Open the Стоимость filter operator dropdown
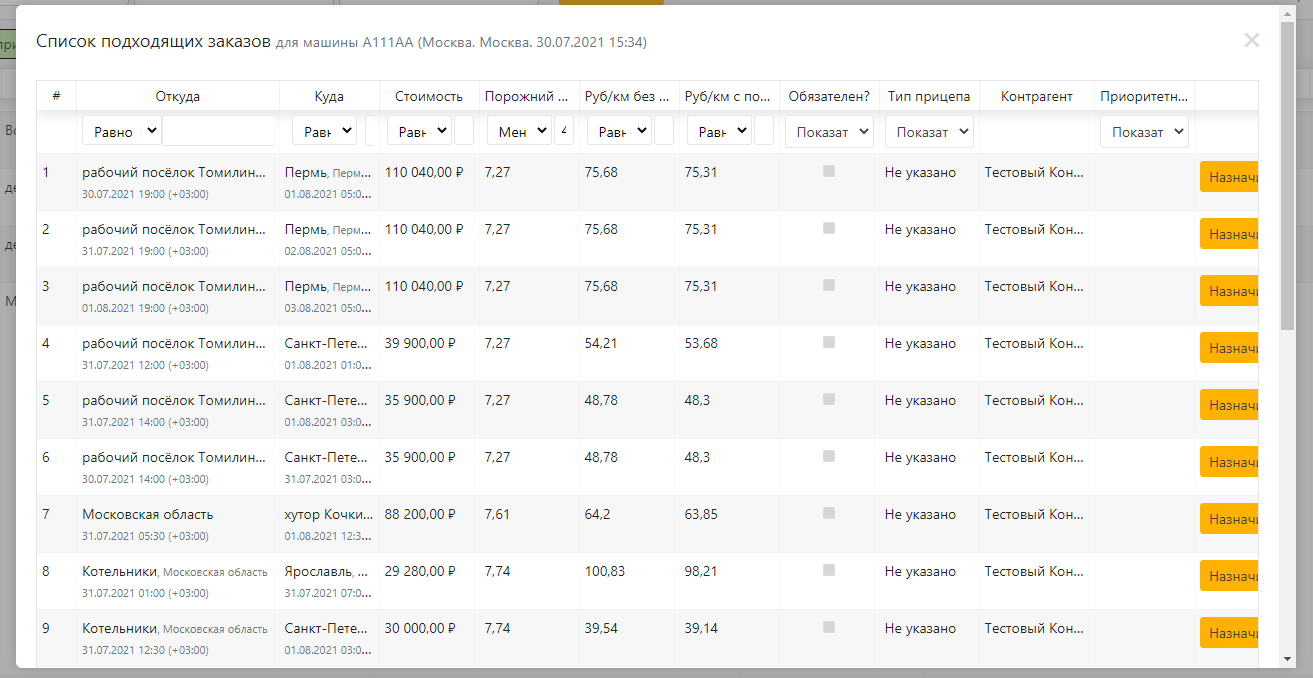 (x=419, y=131)
